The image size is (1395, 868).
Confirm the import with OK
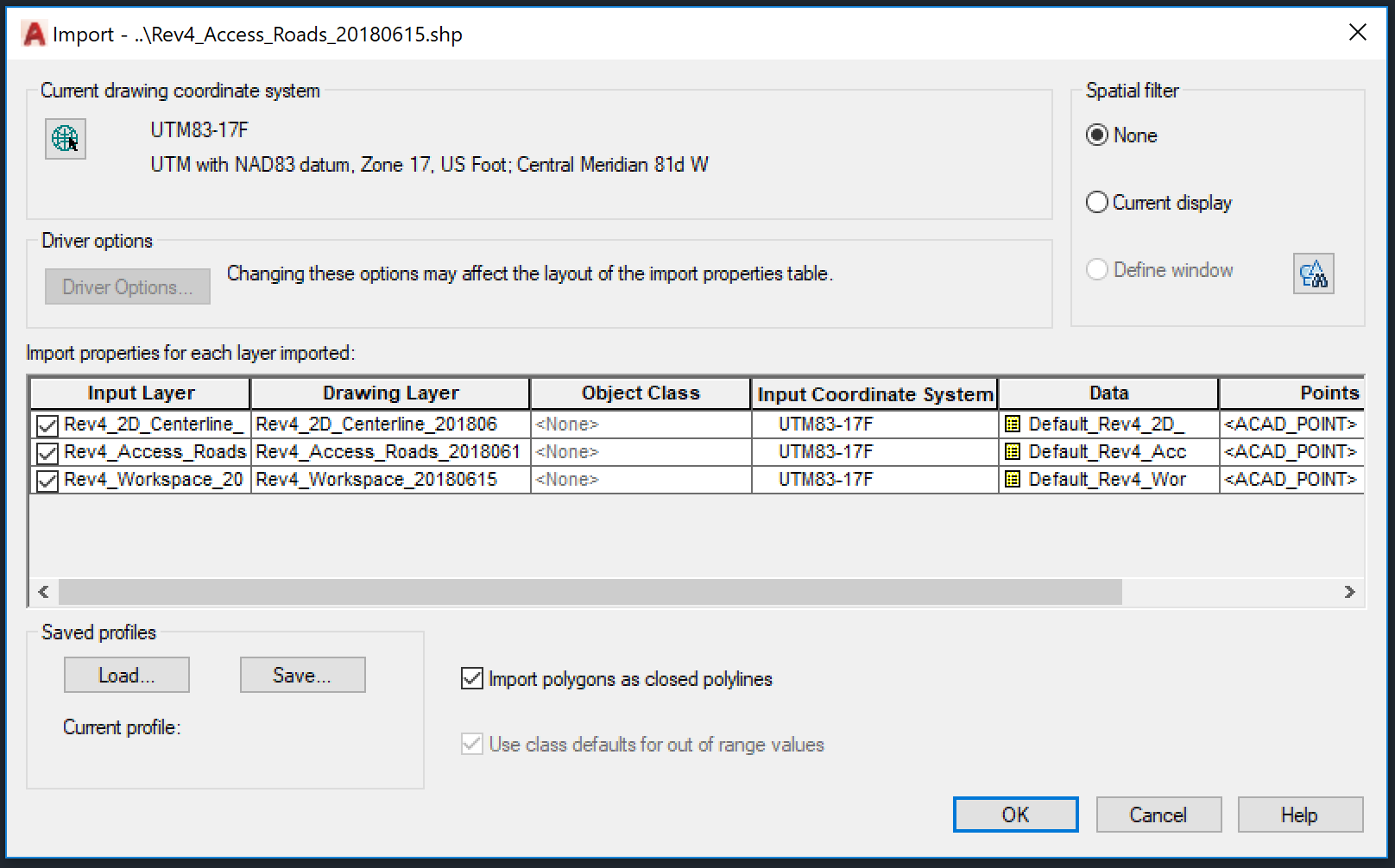coord(1014,814)
